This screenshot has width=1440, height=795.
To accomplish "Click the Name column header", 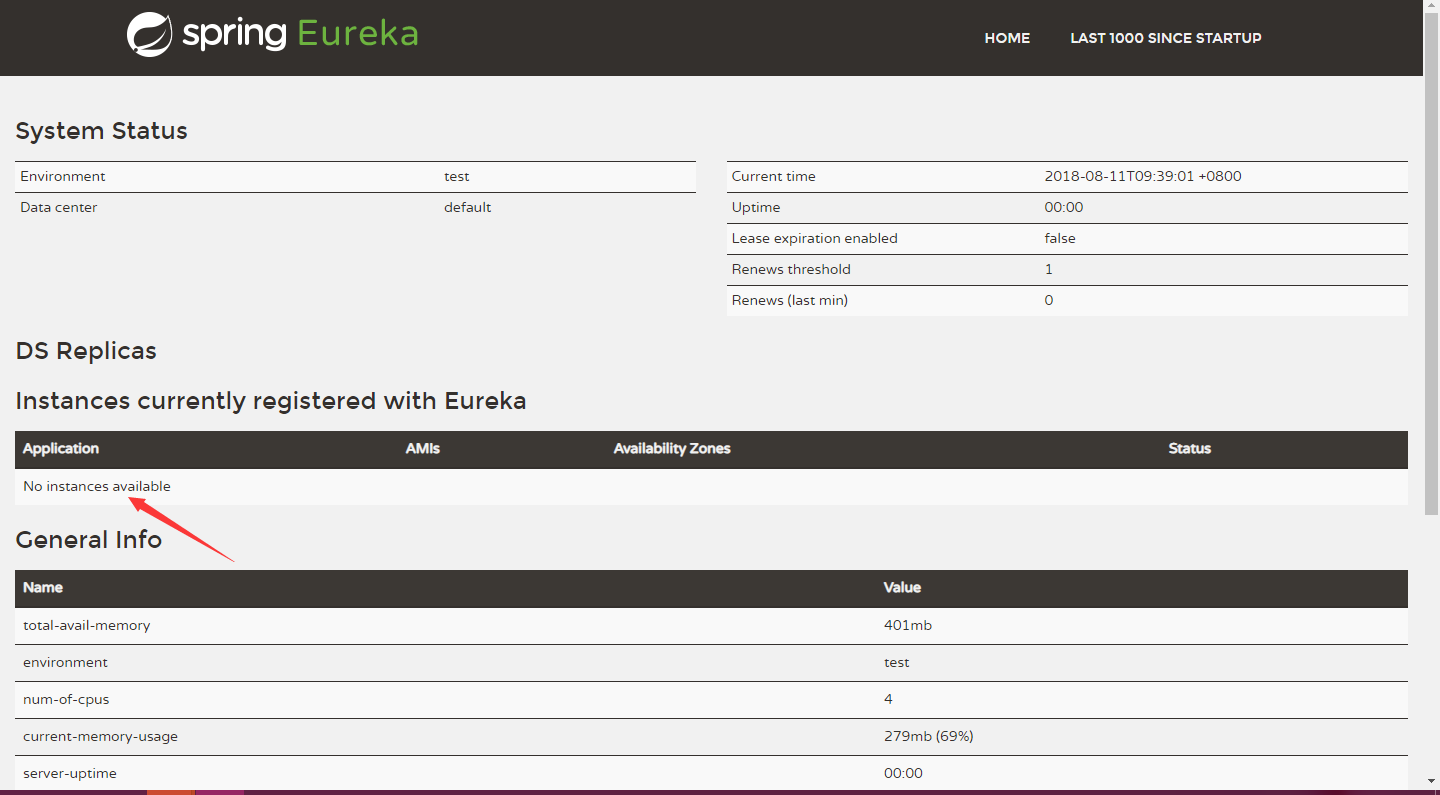I will coord(43,587).
